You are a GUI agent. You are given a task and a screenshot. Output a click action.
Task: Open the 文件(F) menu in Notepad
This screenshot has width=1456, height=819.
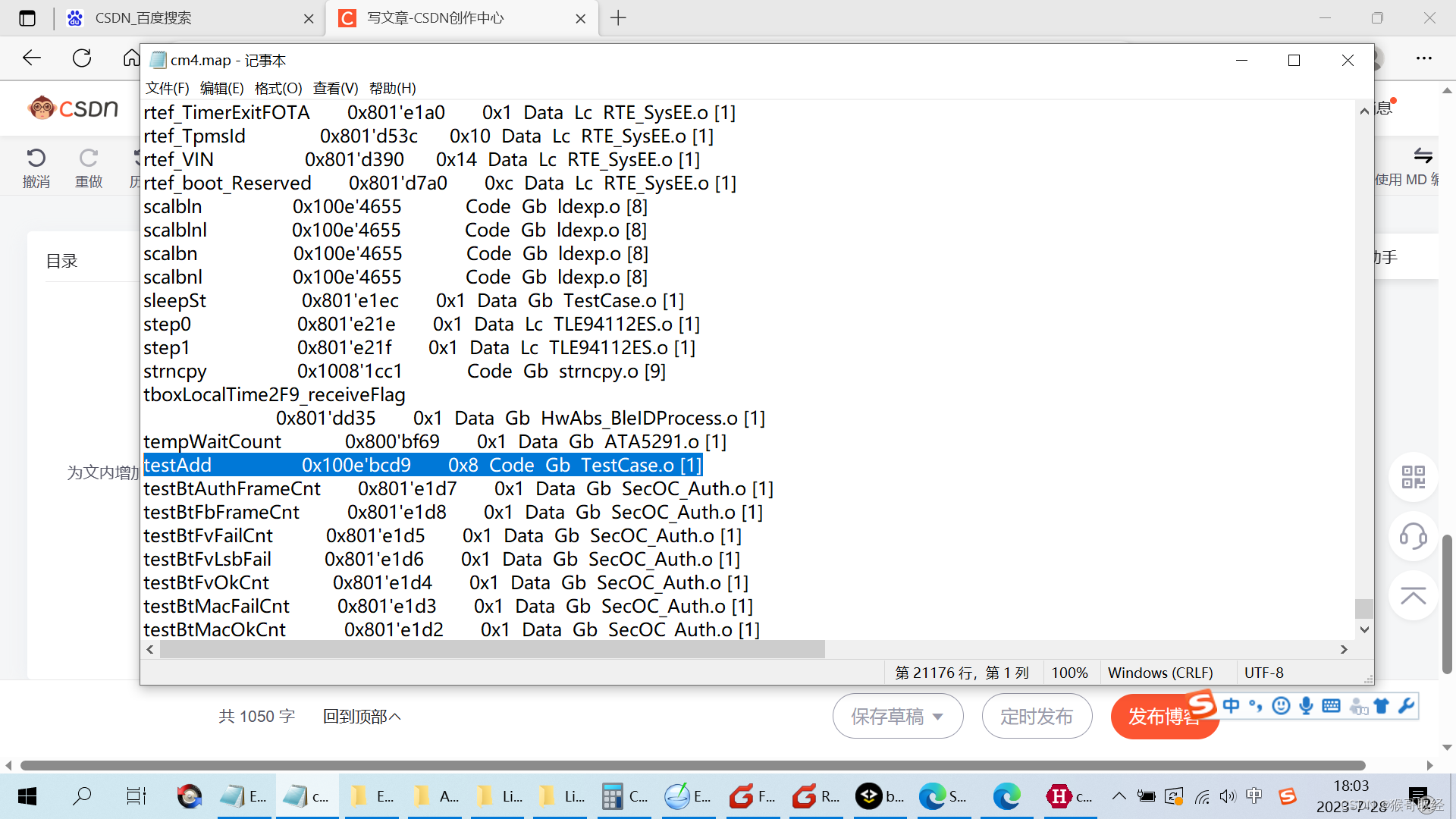point(167,88)
